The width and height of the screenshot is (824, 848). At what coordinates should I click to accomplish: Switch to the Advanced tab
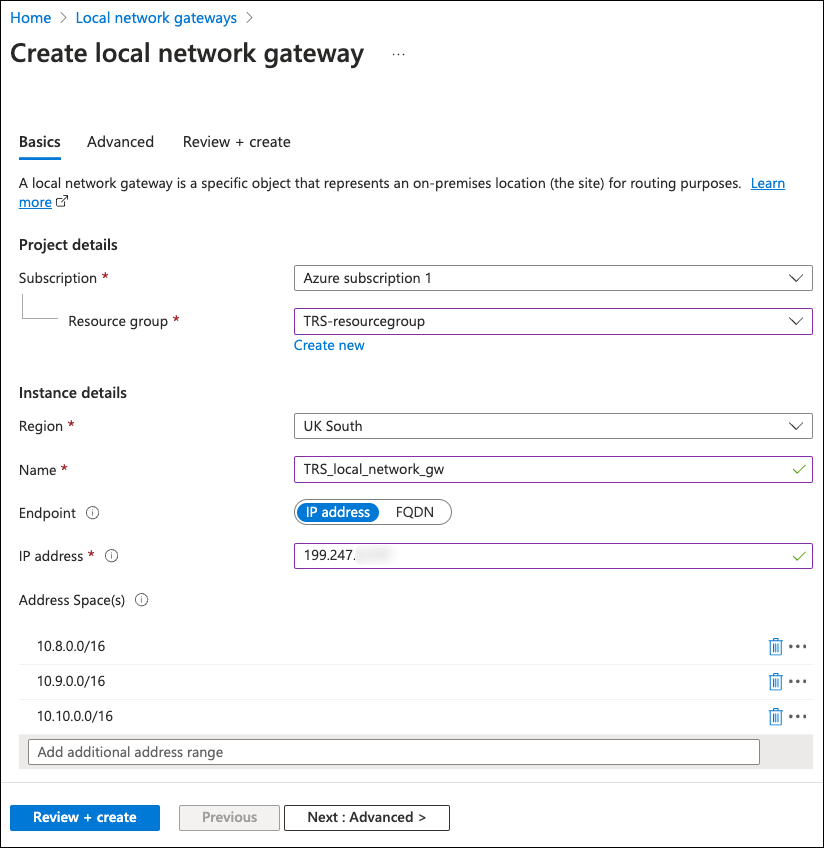pyautogui.click(x=120, y=142)
